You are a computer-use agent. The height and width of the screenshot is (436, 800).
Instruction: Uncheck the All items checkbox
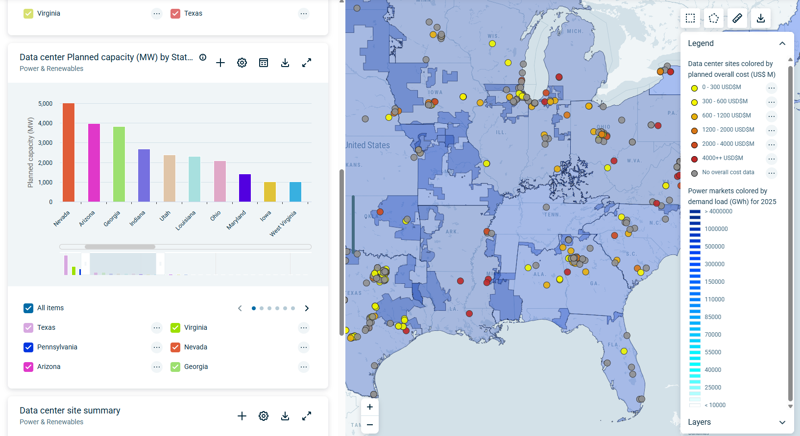pyautogui.click(x=28, y=308)
